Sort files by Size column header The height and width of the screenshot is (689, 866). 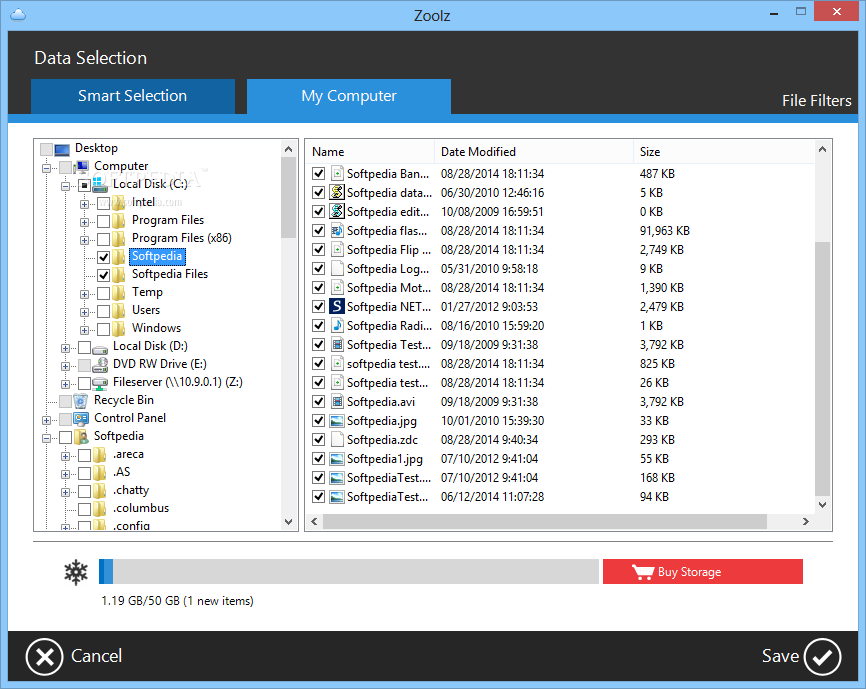coord(724,152)
